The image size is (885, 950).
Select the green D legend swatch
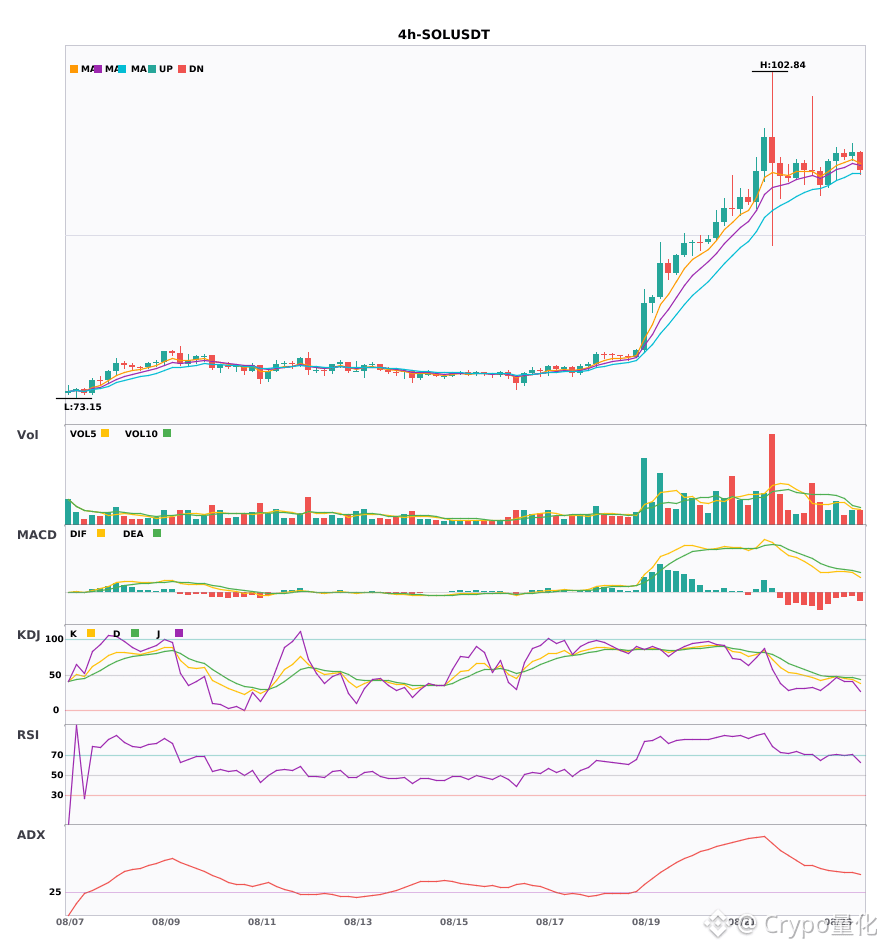coord(135,633)
